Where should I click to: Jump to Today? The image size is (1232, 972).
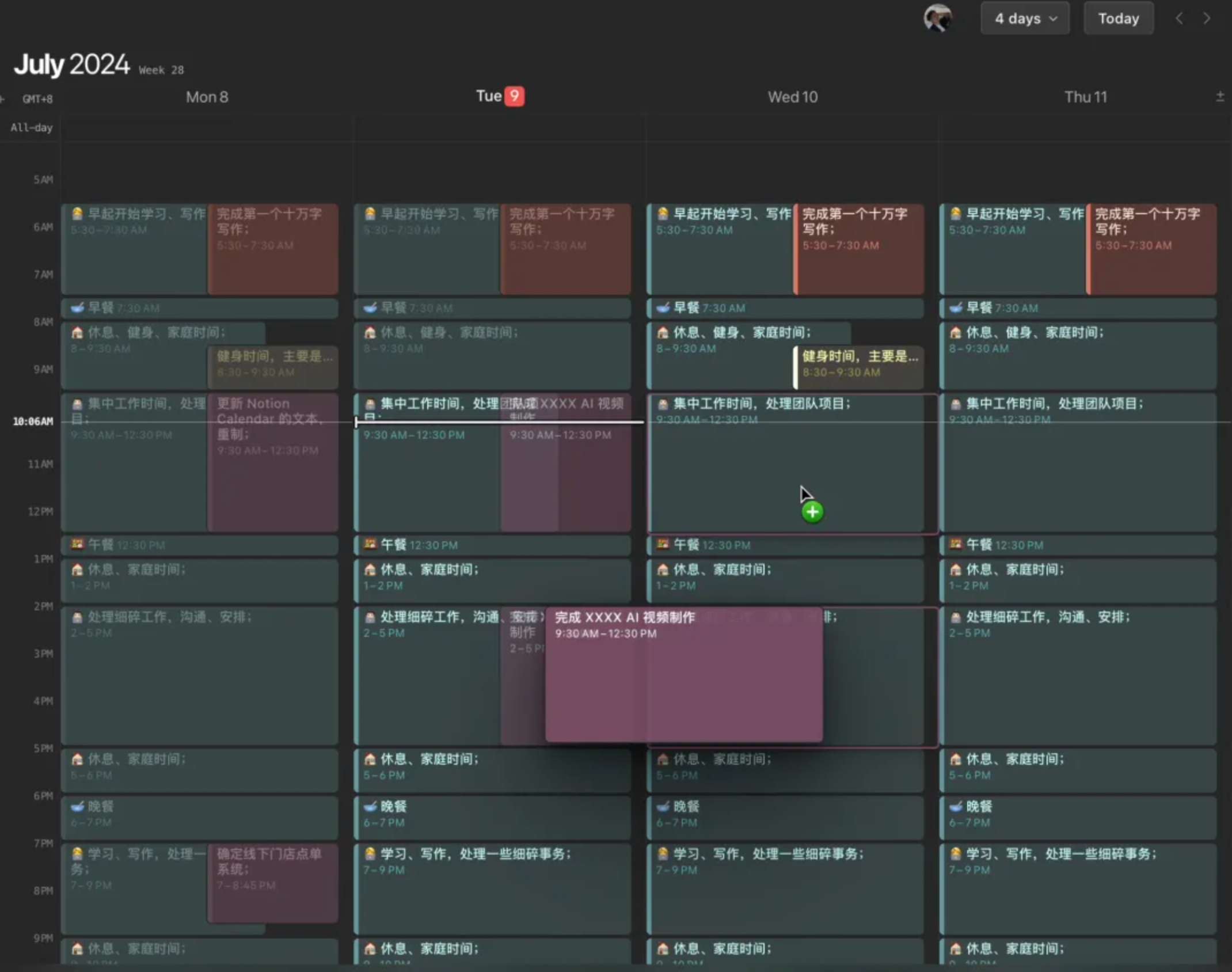tap(1118, 18)
